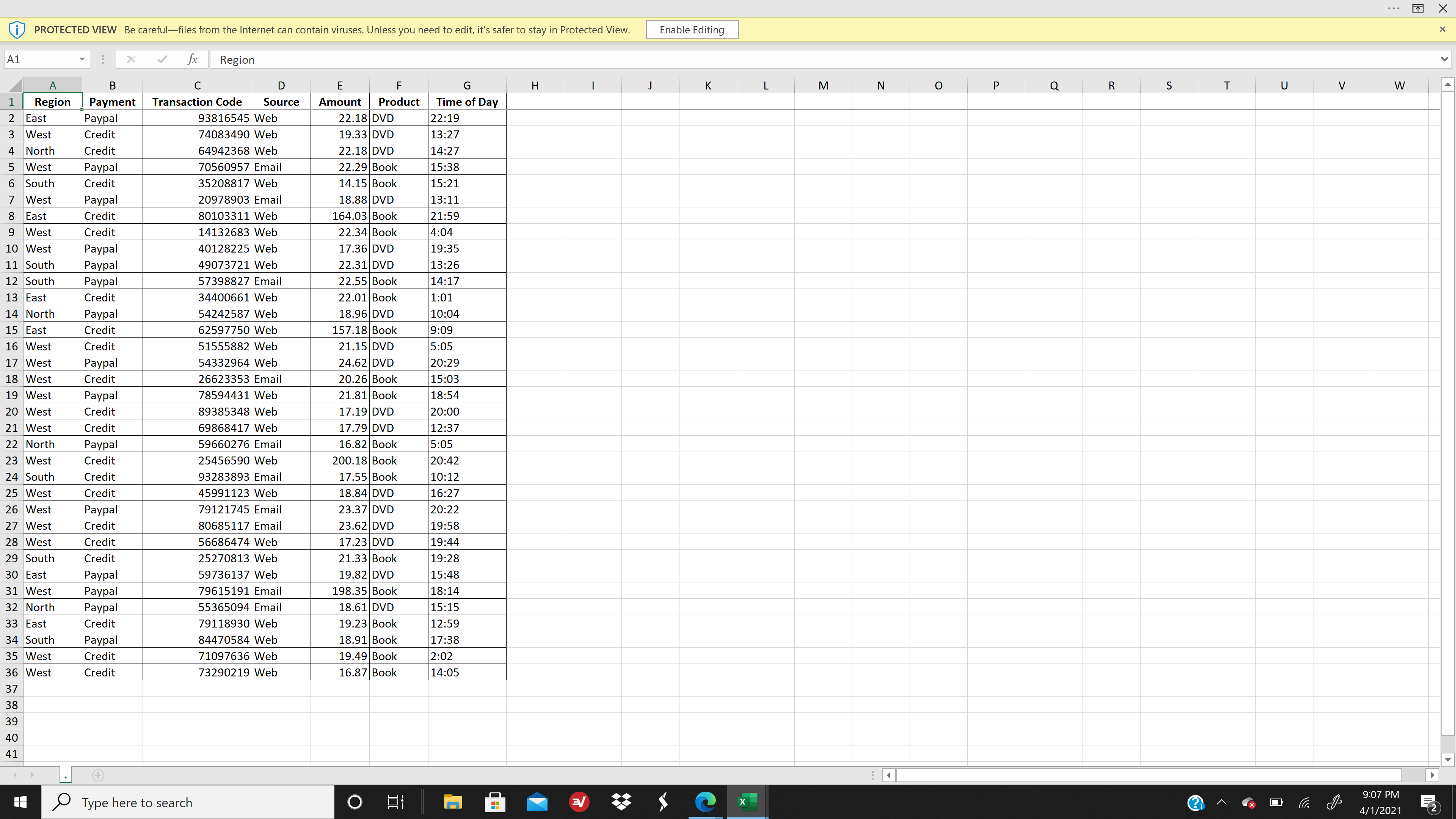Click the Type here to search box
The height and width of the screenshot is (819, 1456).
(x=187, y=802)
